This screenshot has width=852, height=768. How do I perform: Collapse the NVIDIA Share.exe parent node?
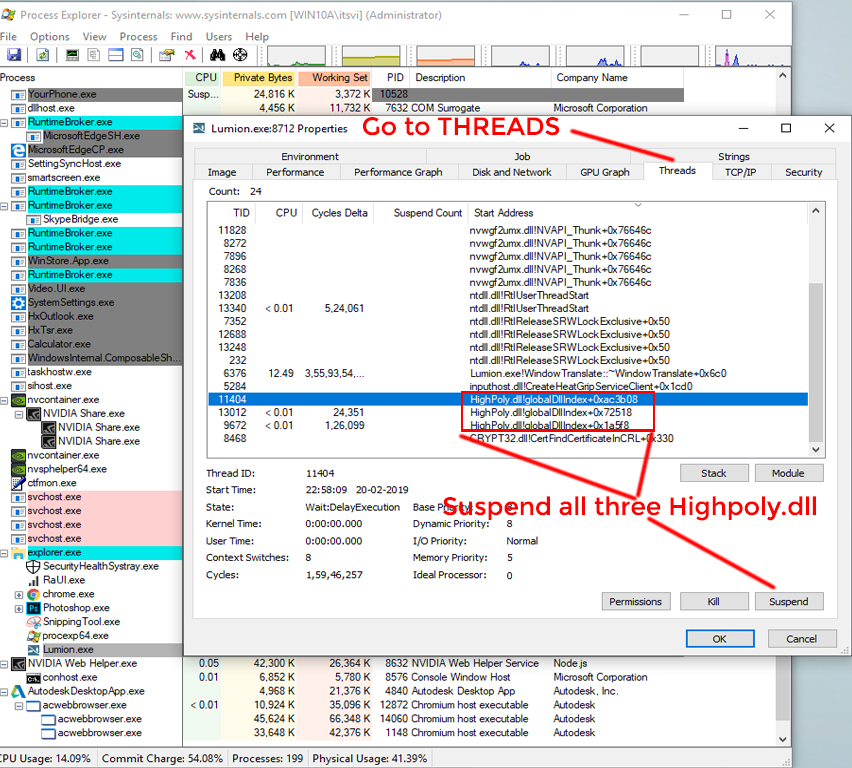18,415
